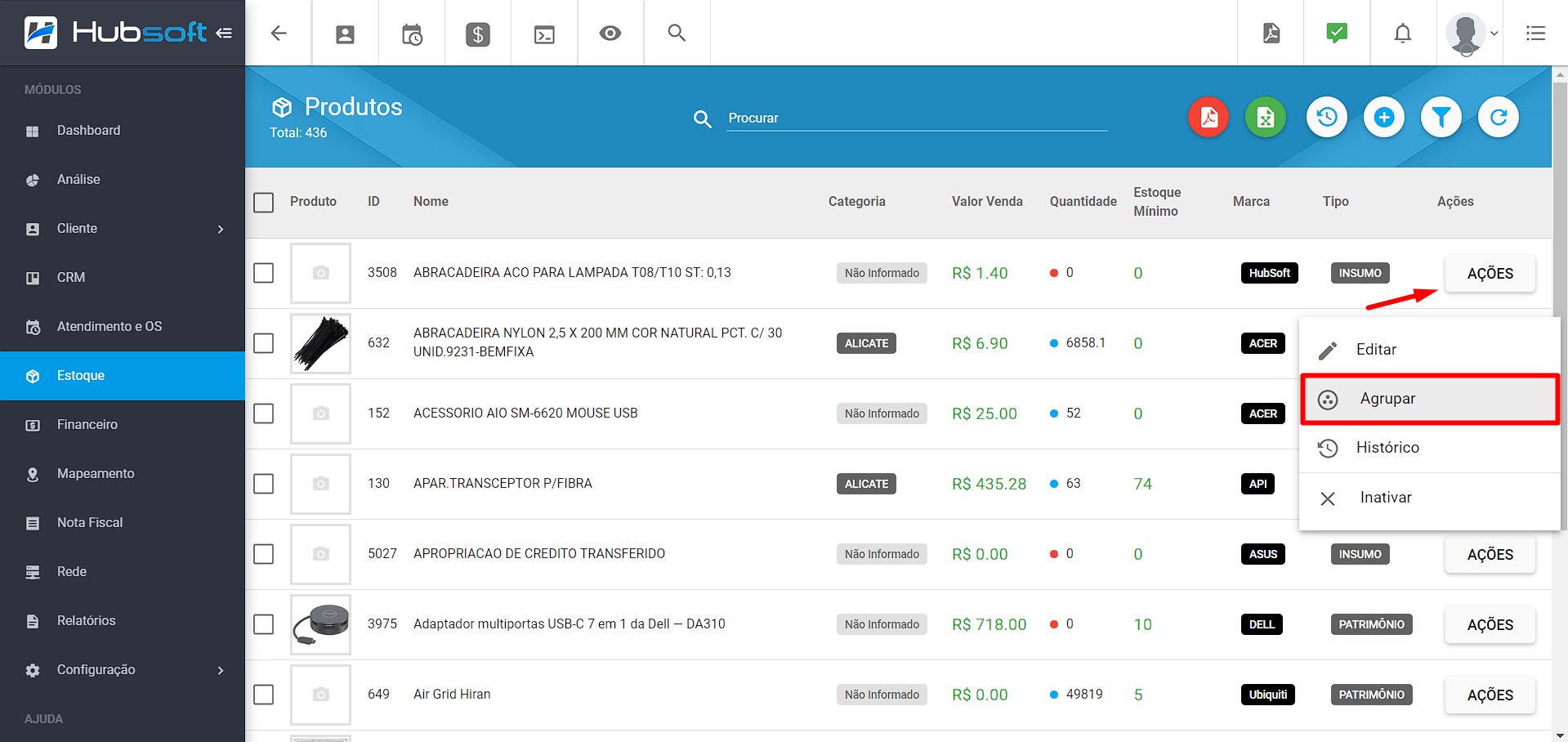Open the dollar sign financial shortcut
The height and width of the screenshot is (742, 1568).
coord(478,34)
